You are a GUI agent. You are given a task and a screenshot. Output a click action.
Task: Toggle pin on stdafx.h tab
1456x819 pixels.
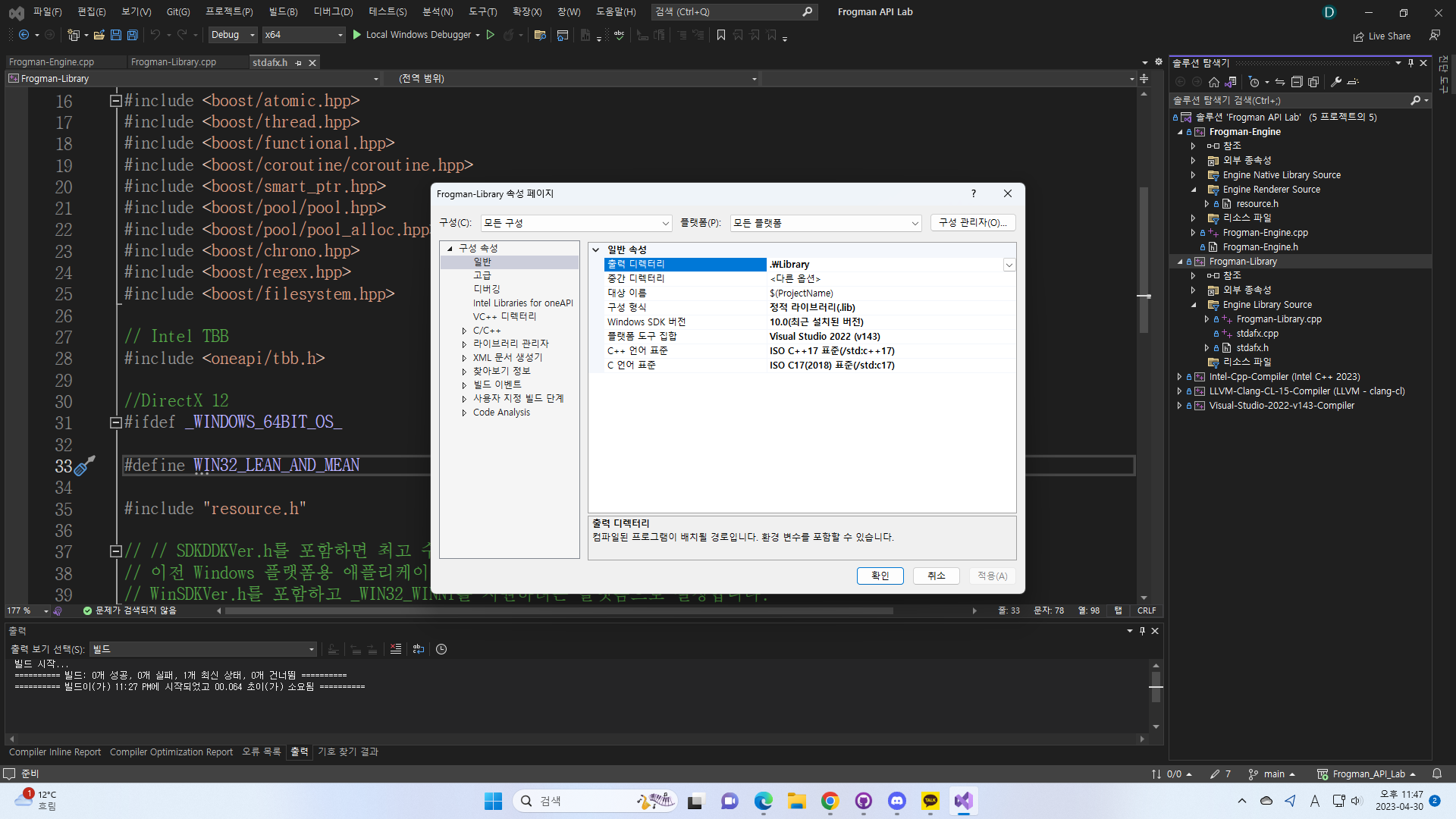[299, 63]
